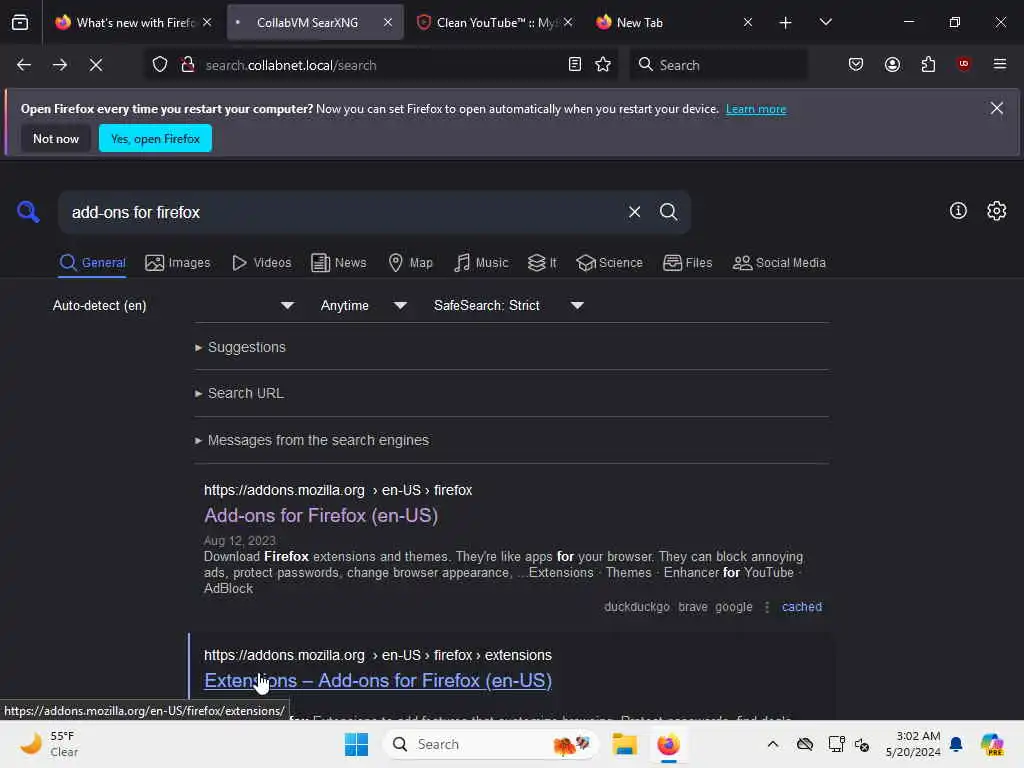Click the insecure connection padlock icon
Image resolution: width=1024 pixels, height=768 pixels.
click(x=188, y=65)
